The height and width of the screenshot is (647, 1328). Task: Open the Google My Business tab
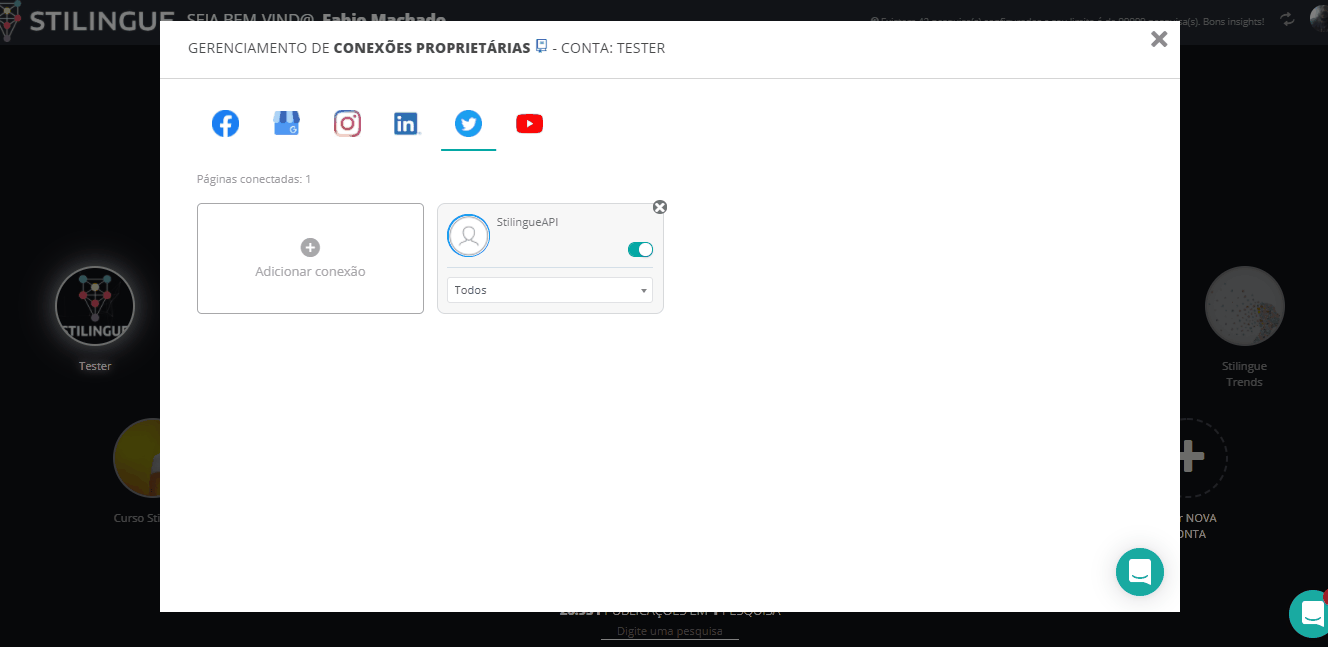coord(286,124)
